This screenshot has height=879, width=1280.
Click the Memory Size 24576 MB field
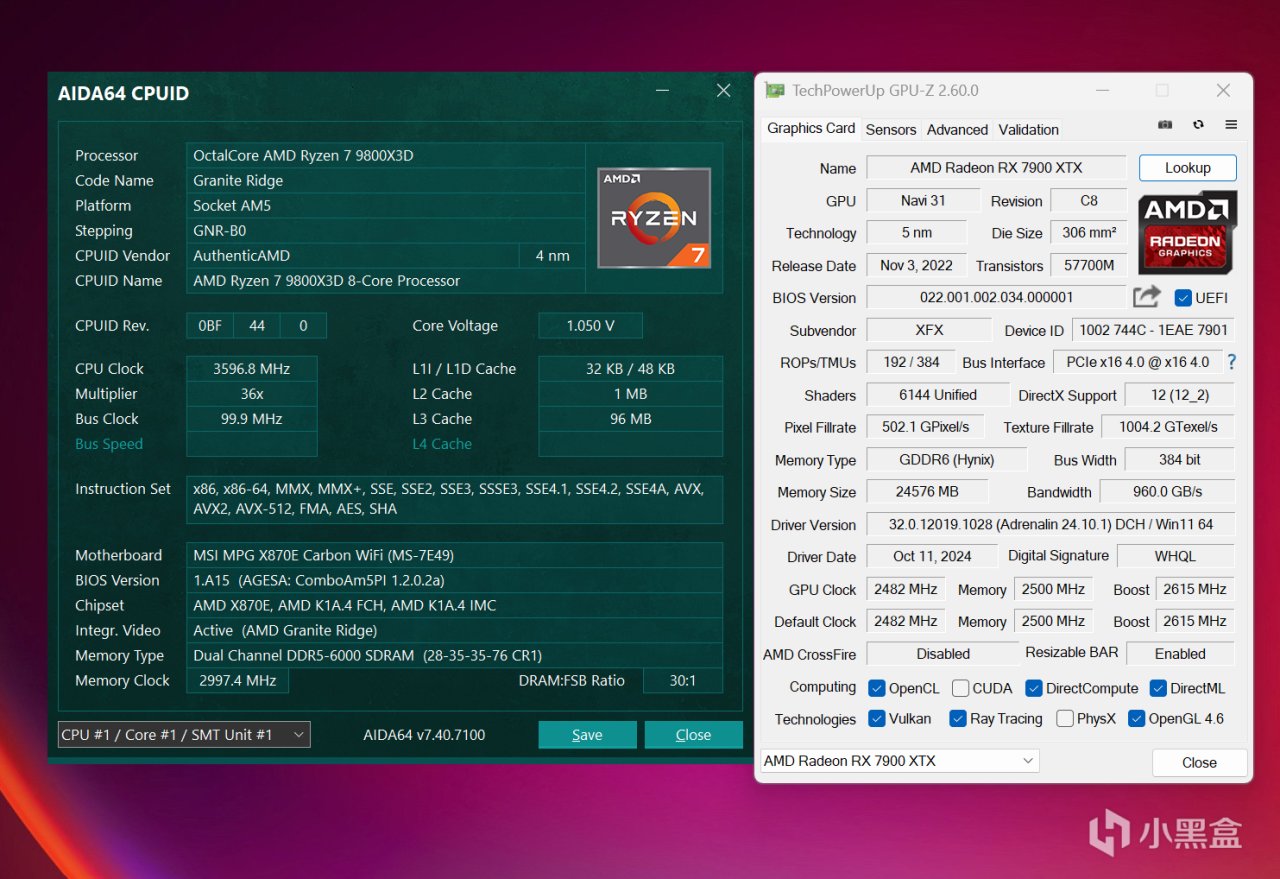pyautogui.click(x=927, y=492)
